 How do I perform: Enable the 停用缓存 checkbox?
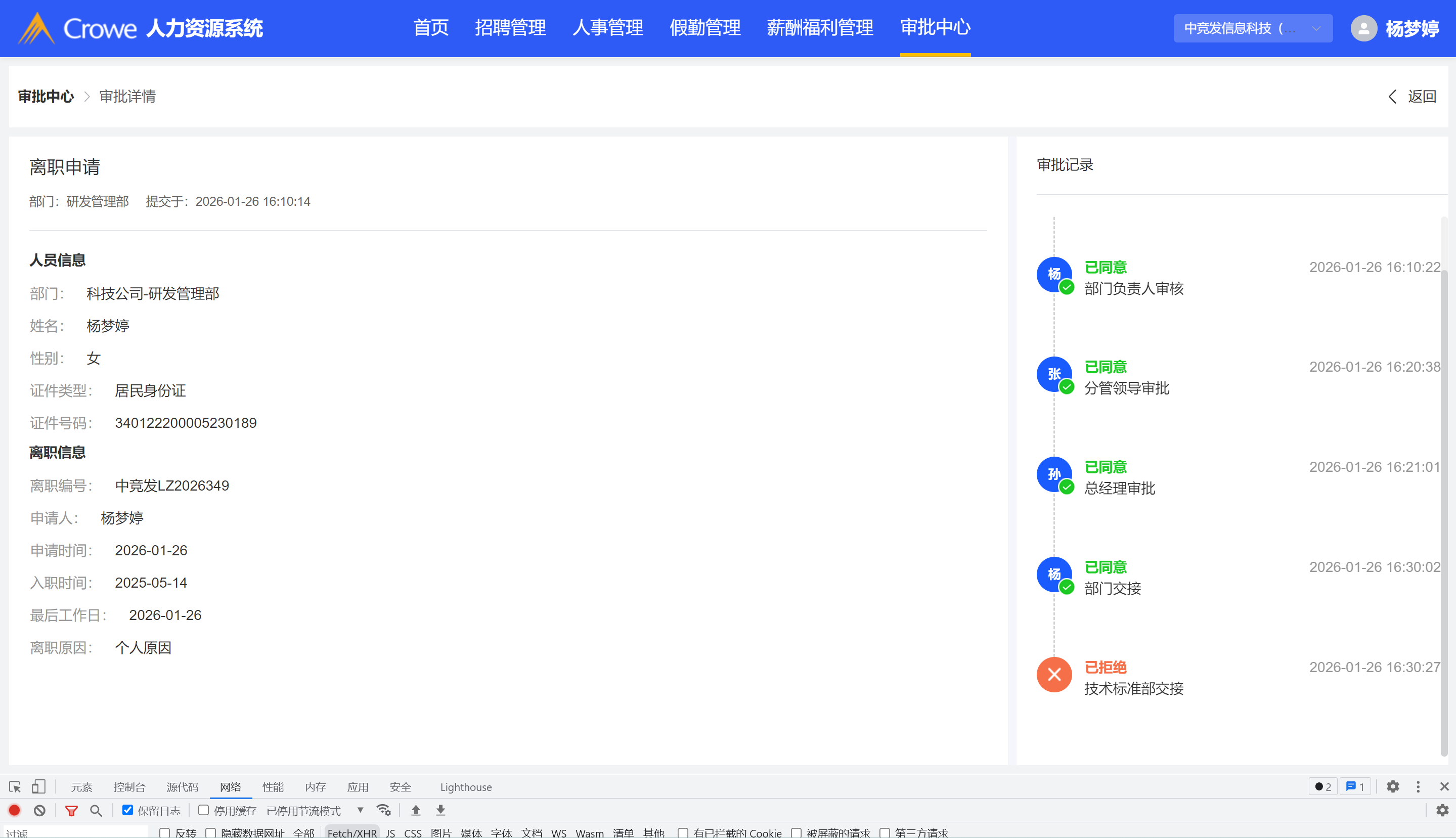coord(203,810)
